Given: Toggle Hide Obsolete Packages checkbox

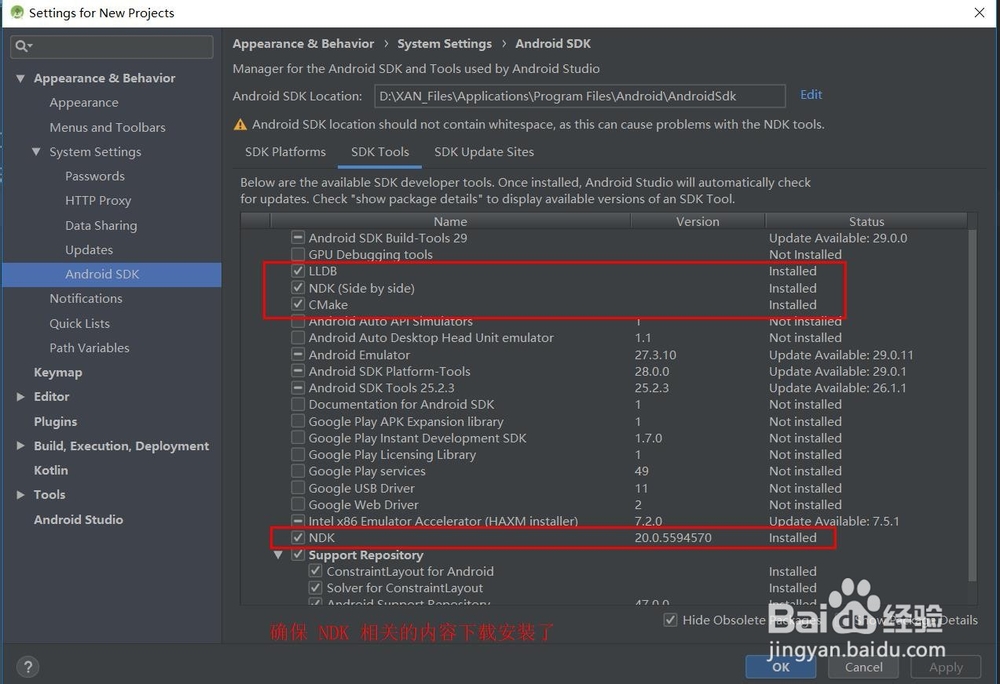Looking at the screenshot, I should (x=670, y=620).
